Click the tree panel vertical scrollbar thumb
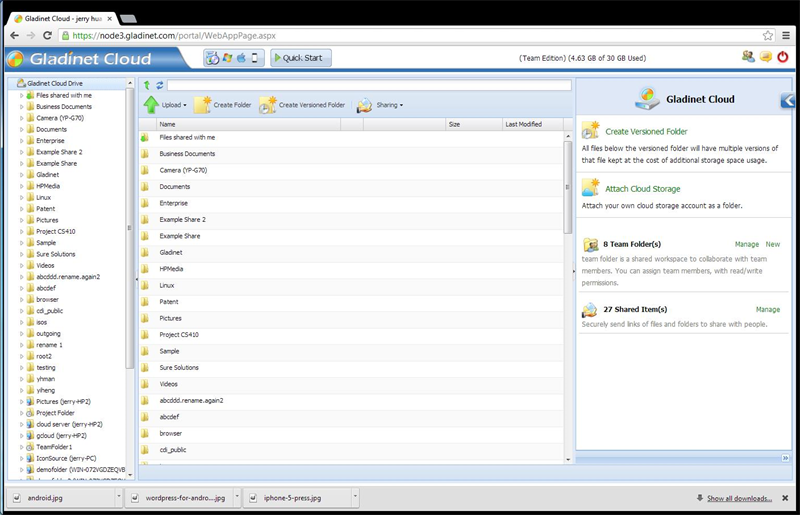This screenshot has width=800, height=515. pos(129,228)
